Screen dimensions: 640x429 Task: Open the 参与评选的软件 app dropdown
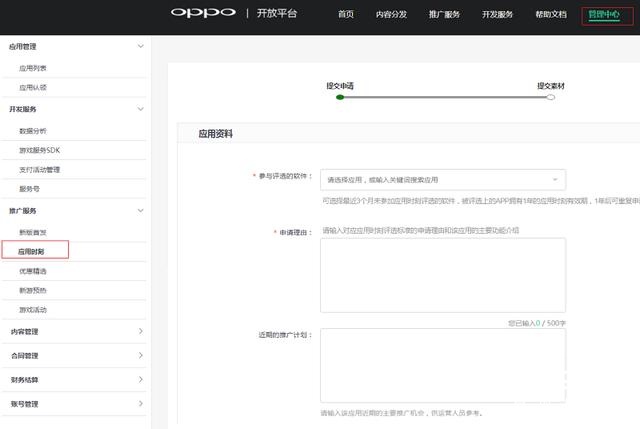pyautogui.click(x=442, y=180)
